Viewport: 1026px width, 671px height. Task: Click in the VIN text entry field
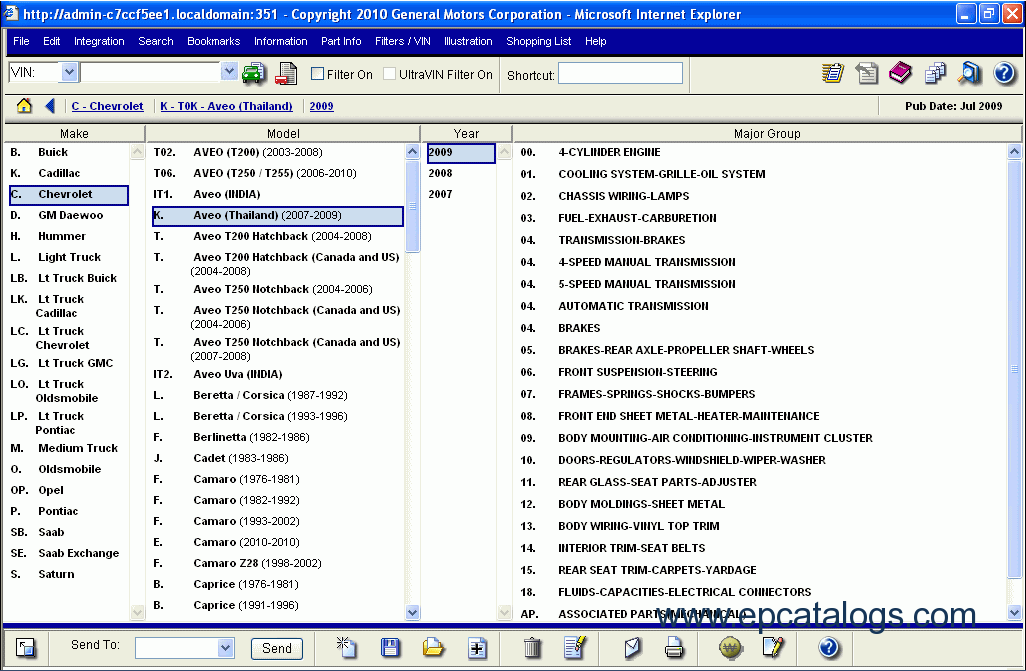150,72
